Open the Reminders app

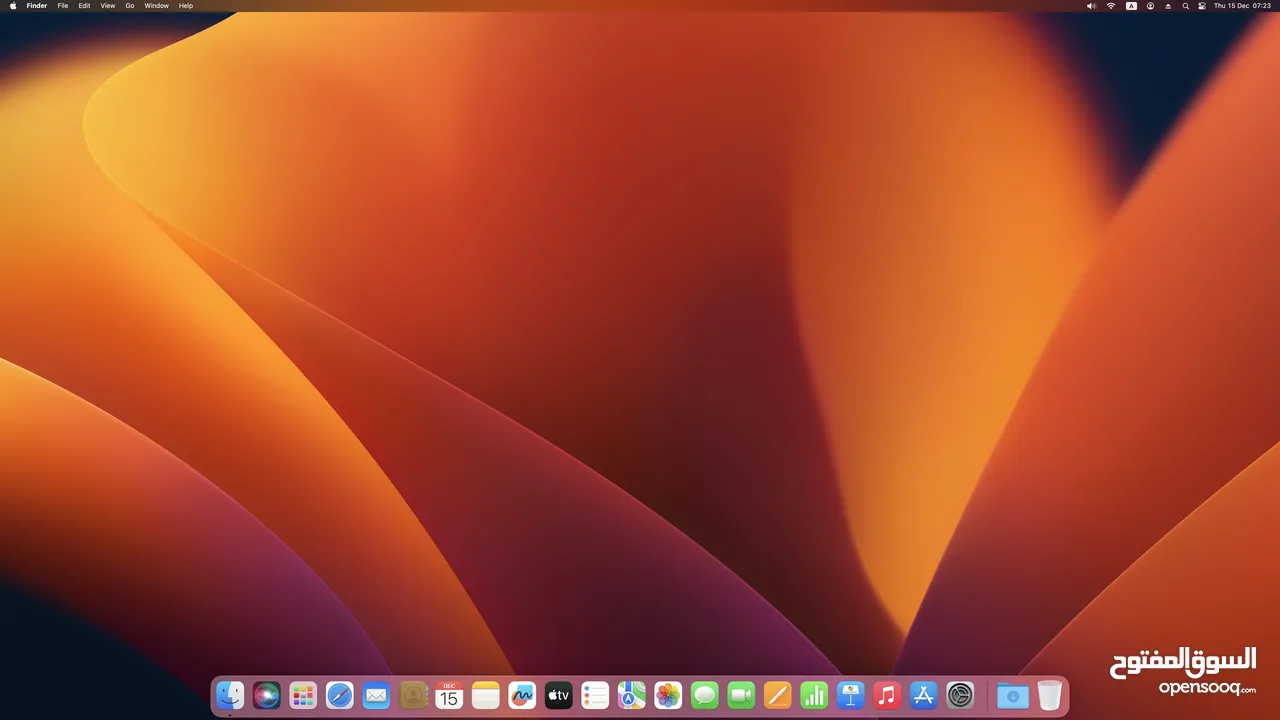595,695
